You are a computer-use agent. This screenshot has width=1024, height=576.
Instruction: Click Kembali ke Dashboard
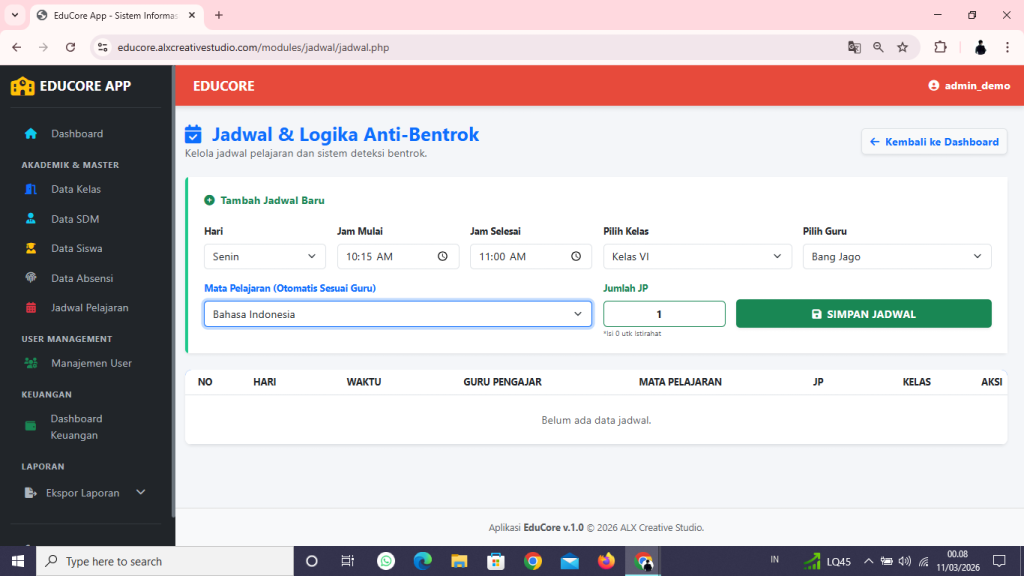click(933, 141)
